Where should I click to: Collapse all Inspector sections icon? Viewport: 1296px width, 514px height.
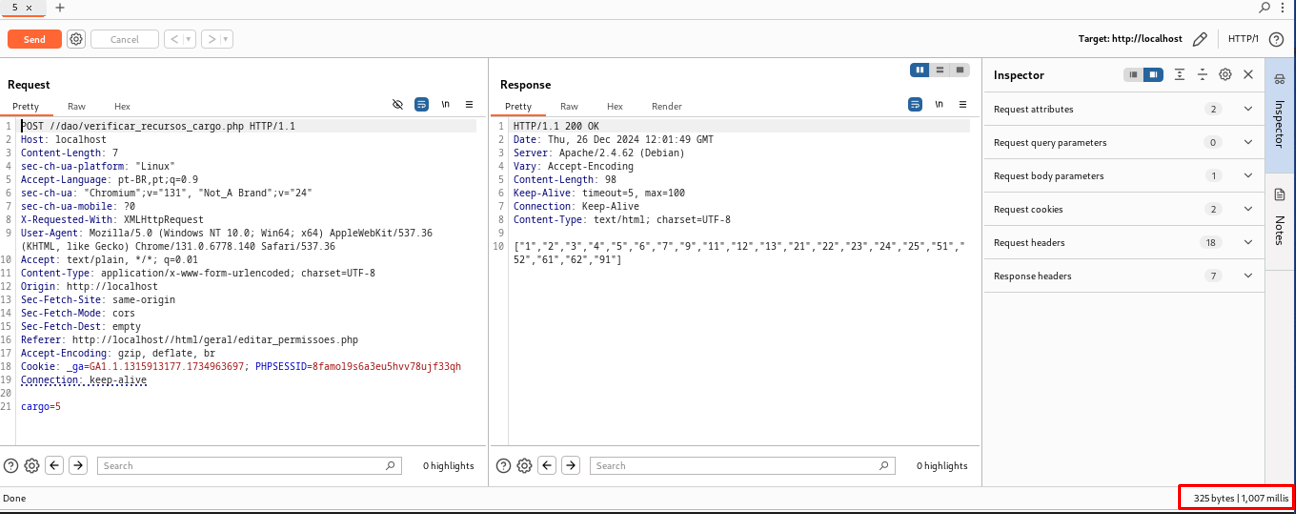pos(1203,74)
